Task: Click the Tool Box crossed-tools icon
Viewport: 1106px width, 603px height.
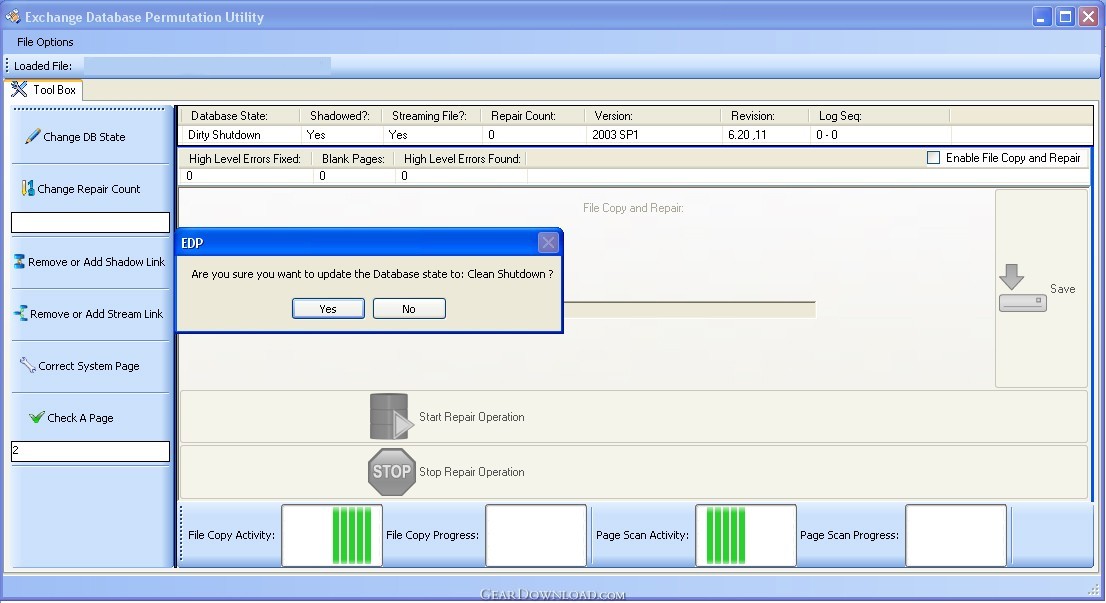Action: [19, 90]
